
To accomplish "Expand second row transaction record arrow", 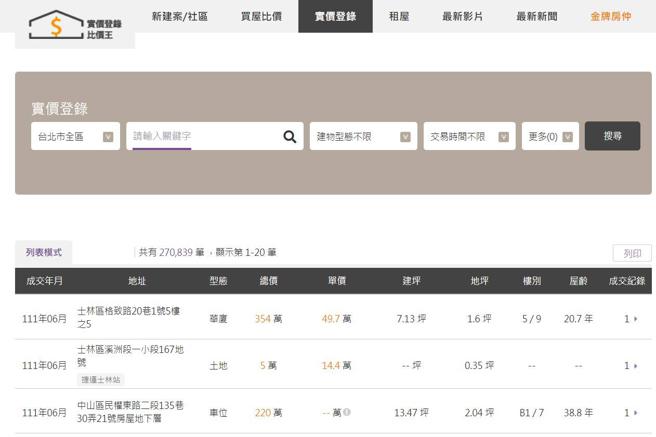I will [632, 366].
